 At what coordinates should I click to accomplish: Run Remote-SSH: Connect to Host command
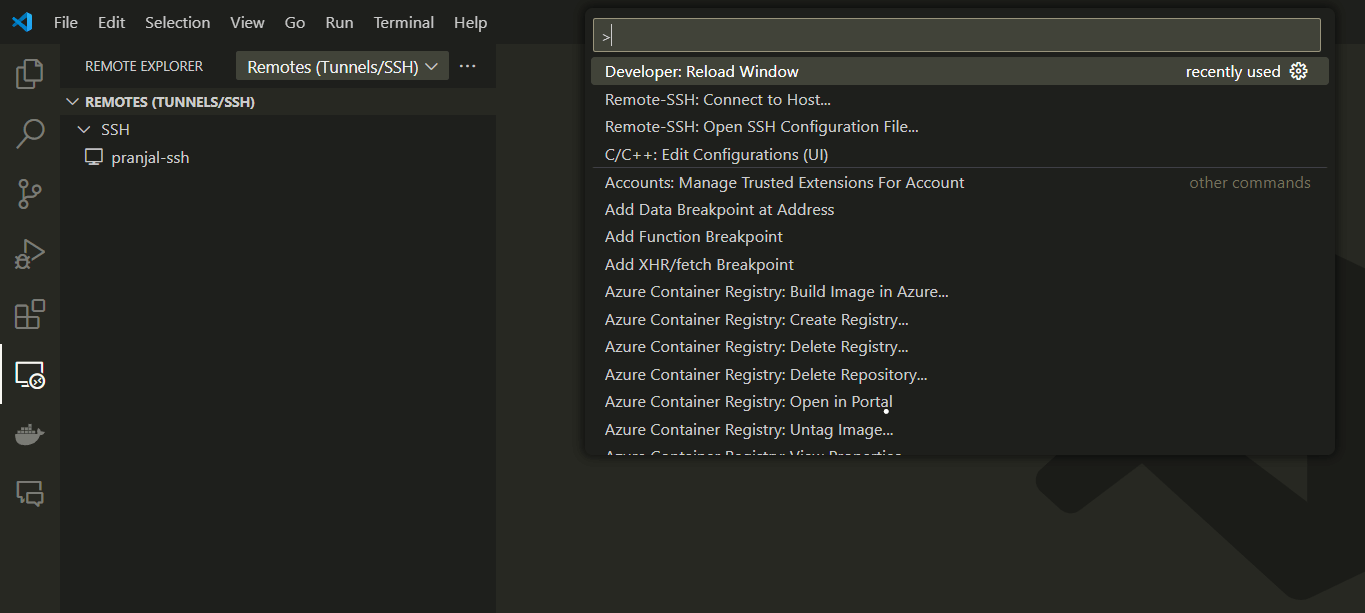(x=717, y=99)
